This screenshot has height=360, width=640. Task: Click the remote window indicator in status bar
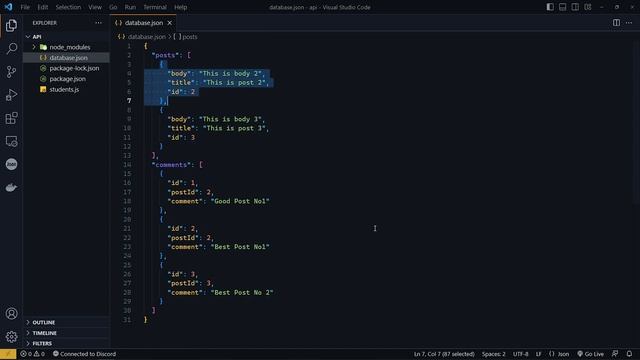[x=8, y=354]
